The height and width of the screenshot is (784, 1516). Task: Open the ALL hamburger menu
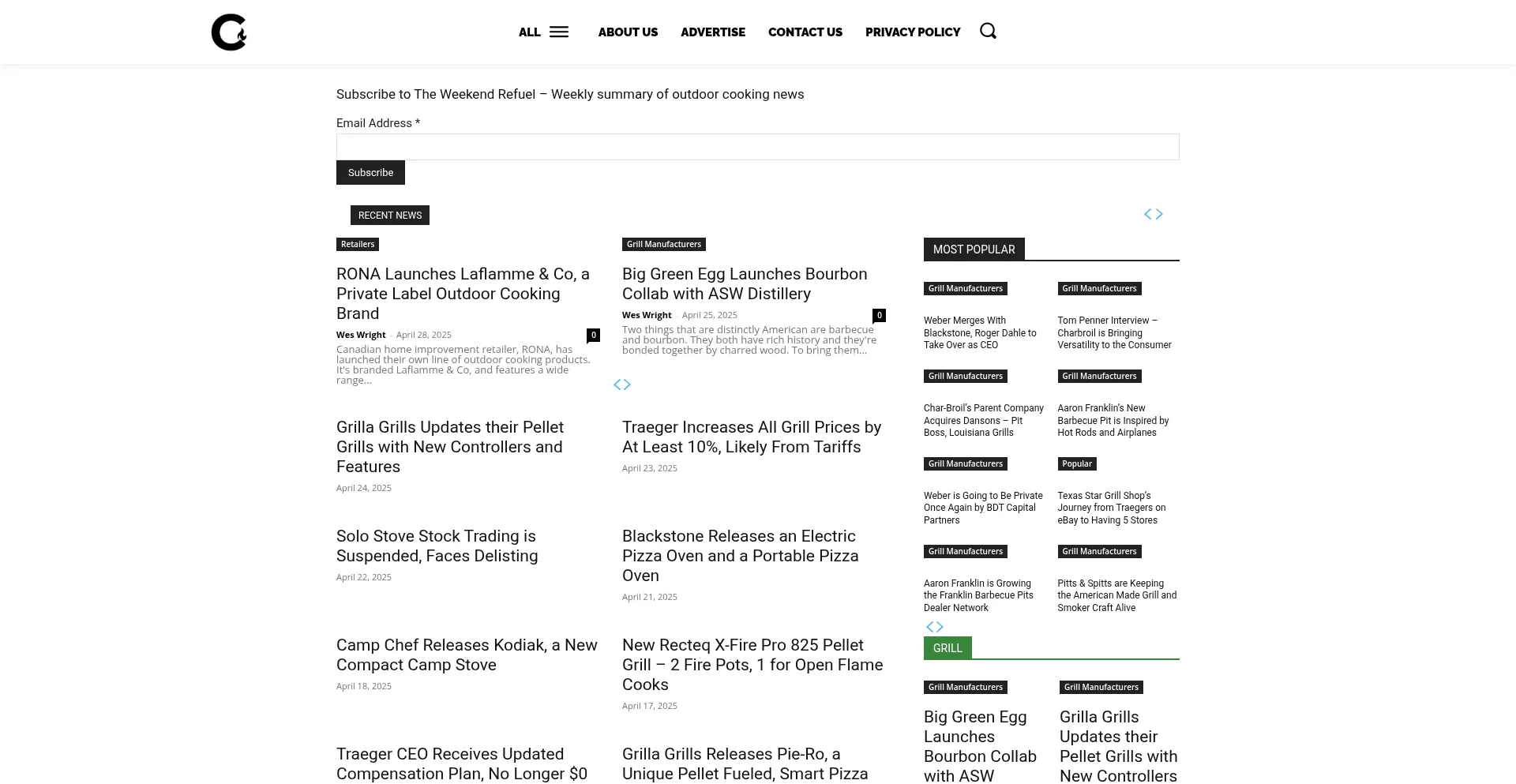(543, 32)
